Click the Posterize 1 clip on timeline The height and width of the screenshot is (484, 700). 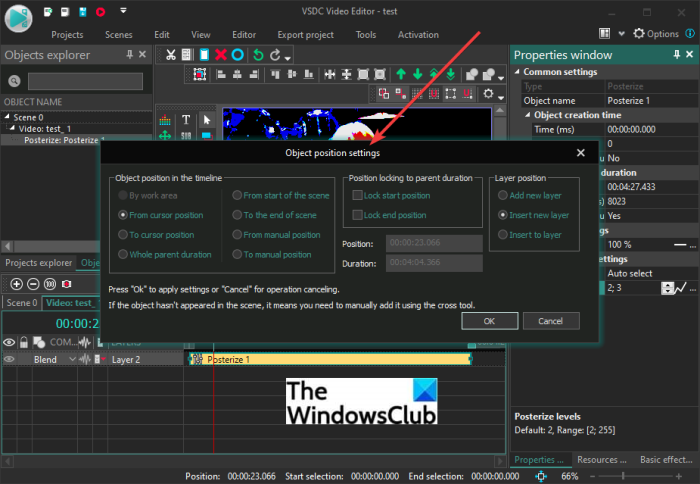[330, 359]
